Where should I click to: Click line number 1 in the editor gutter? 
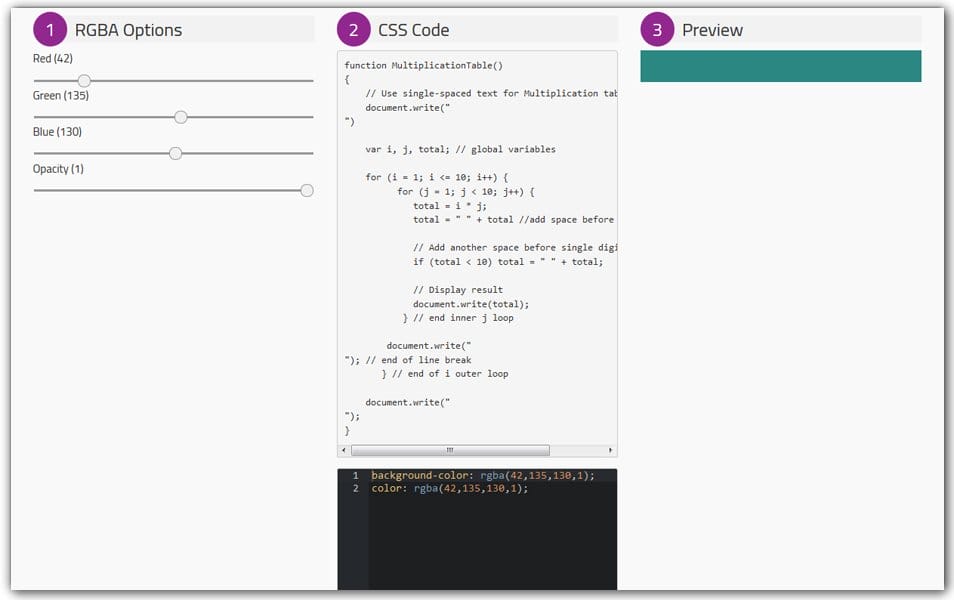pos(354,475)
